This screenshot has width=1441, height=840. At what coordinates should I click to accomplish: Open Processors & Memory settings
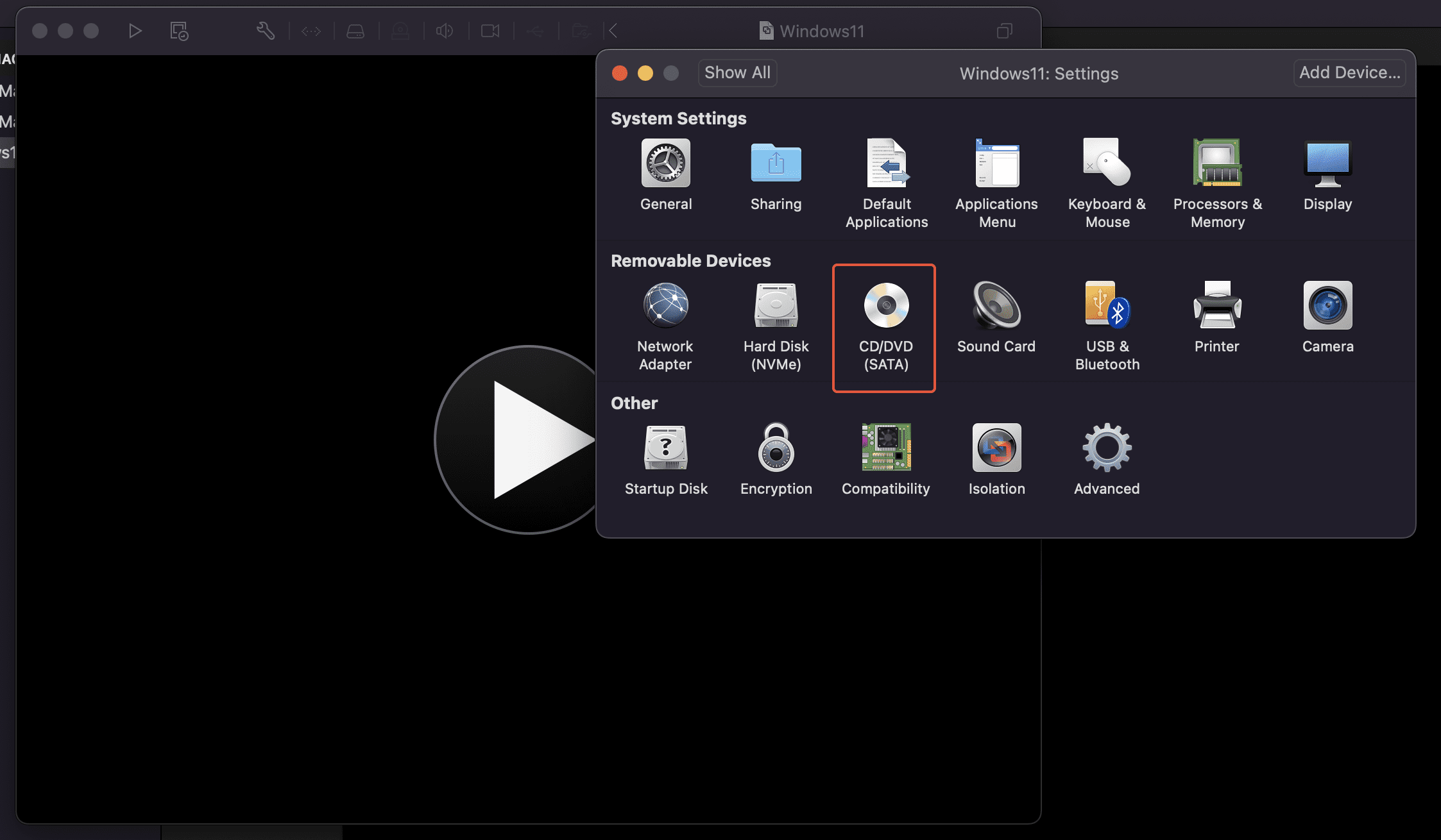pos(1218,185)
